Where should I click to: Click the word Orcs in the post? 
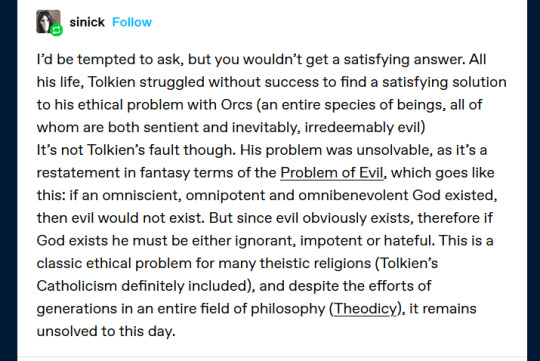pyautogui.click(x=237, y=105)
